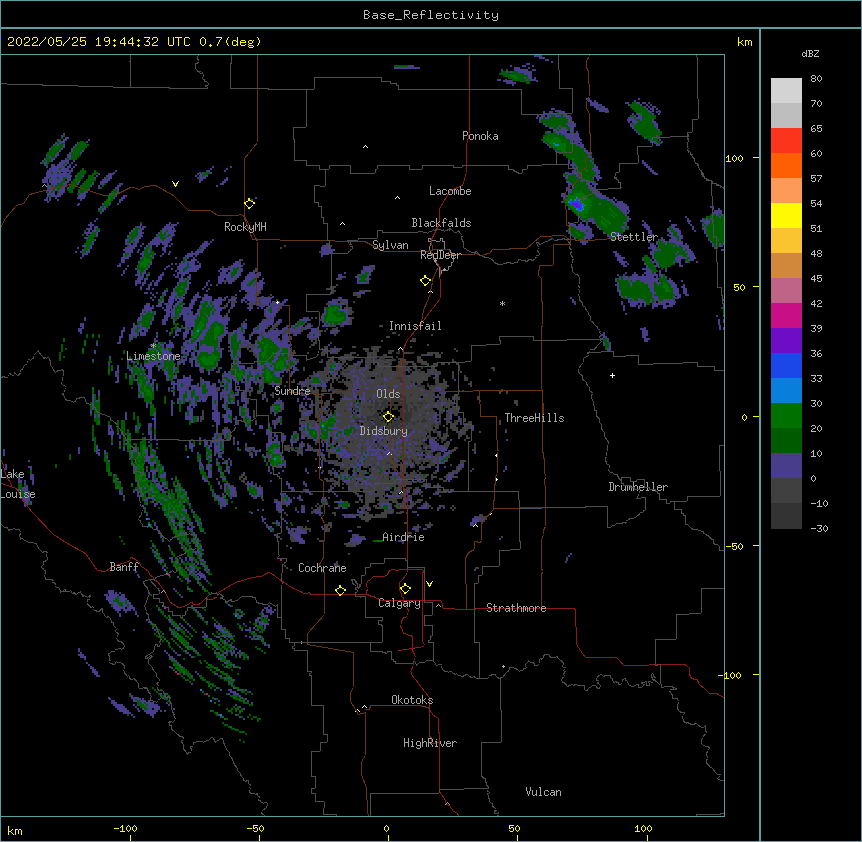Click the yellow diamond marker above RockyMH

250,203
